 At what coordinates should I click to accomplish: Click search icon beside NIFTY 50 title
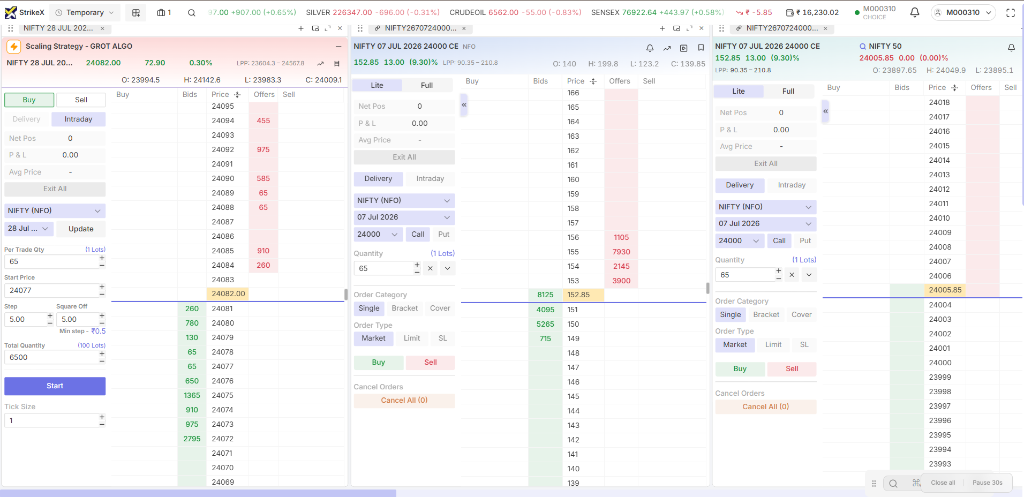coord(863,46)
